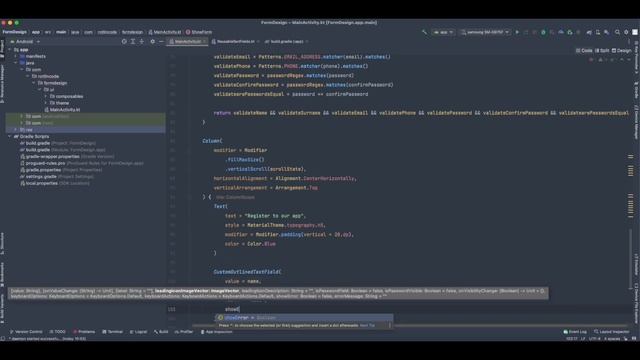Open Project panel options gear
The image size is (640, 360).
click(x=153, y=41)
